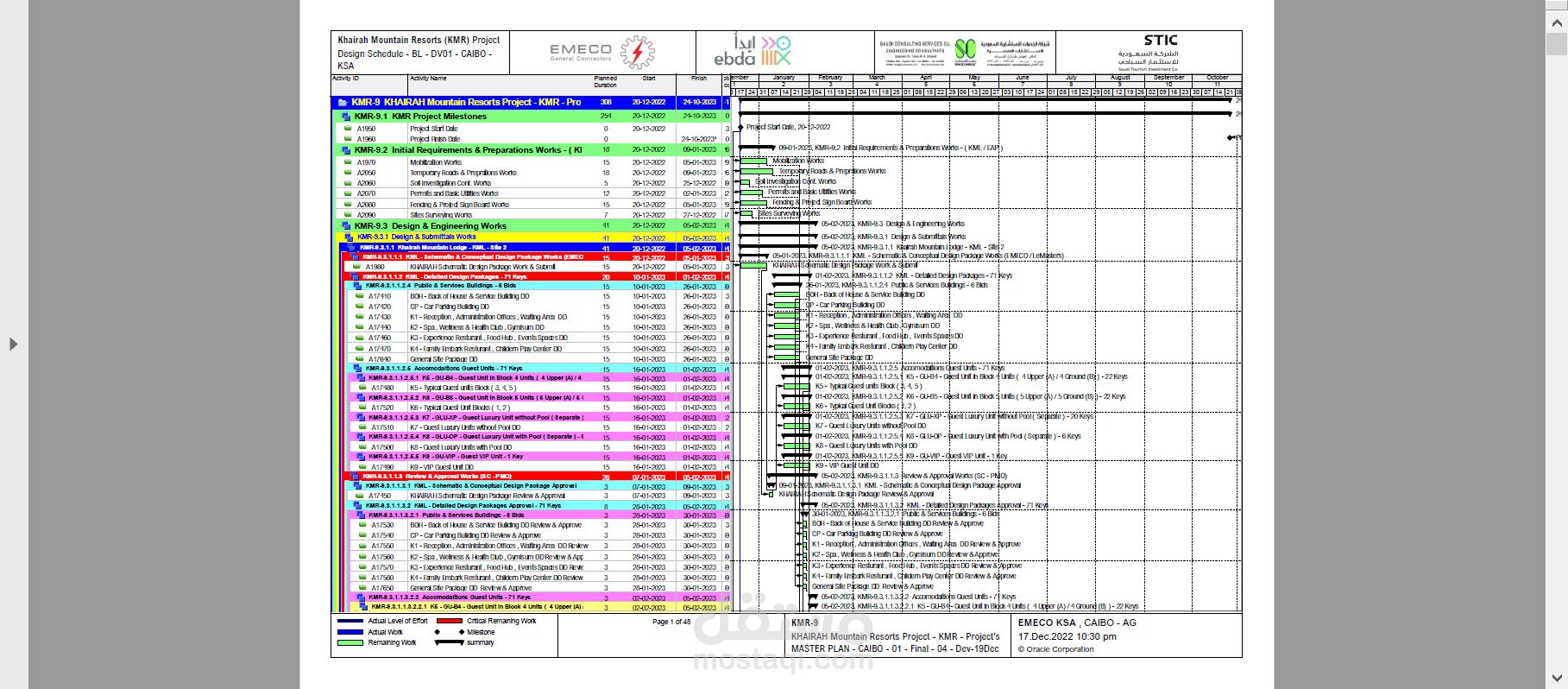Click WBS icon of Review & Approval Works row
Screen dimensions: 1568x689
355,476
